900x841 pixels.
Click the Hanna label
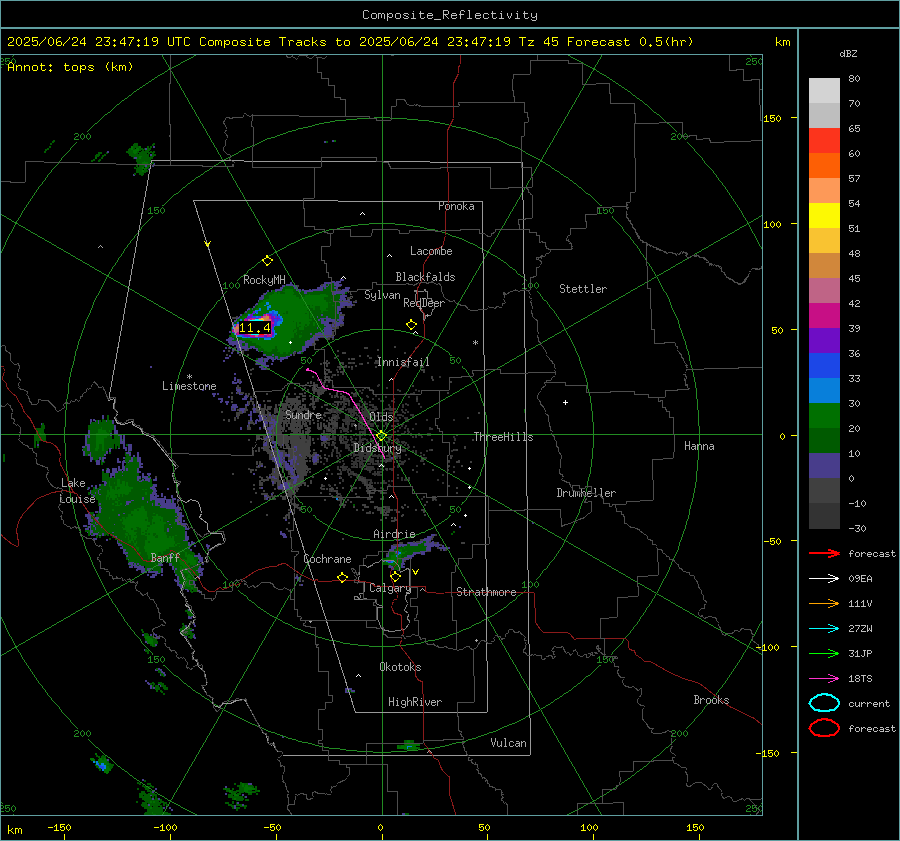point(699,445)
